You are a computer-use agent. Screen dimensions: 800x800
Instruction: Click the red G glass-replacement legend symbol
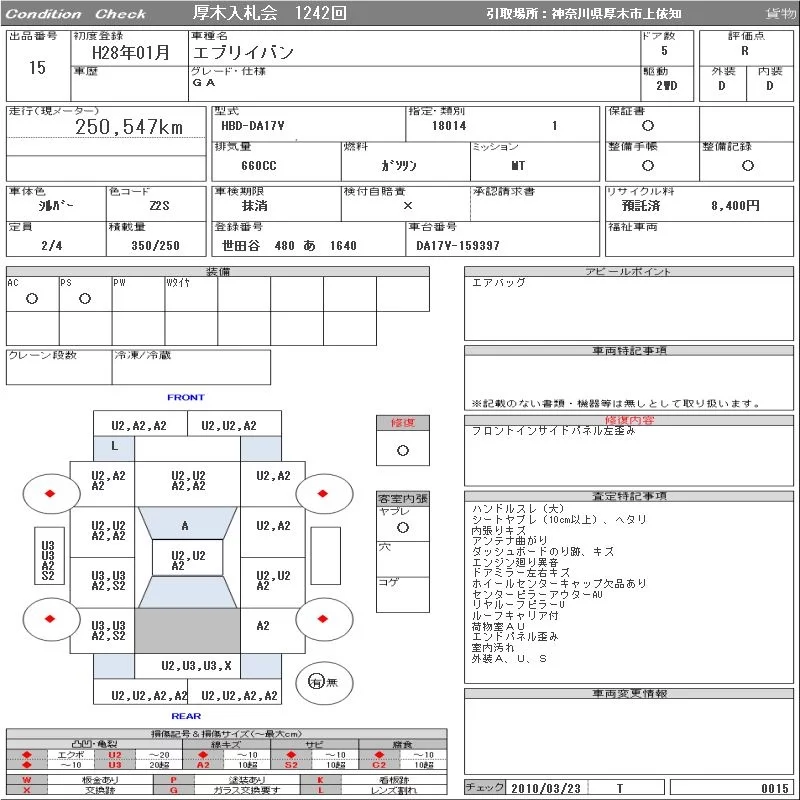point(173,790)
